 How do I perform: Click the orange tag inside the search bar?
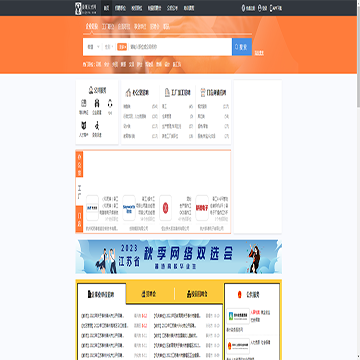tap(122, 47)
